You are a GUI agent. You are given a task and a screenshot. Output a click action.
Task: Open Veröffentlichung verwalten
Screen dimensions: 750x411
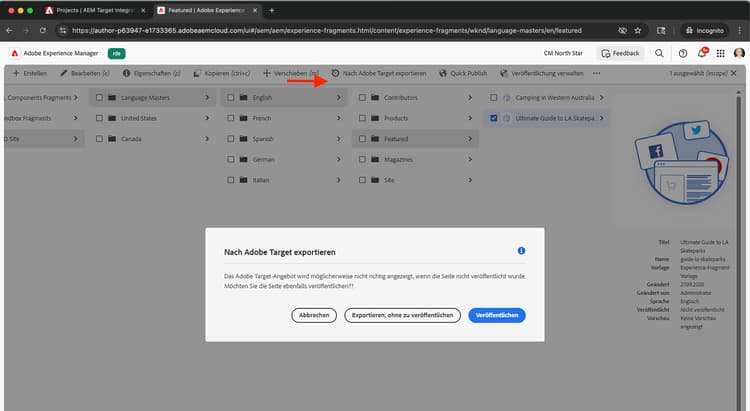pos(541,73)
